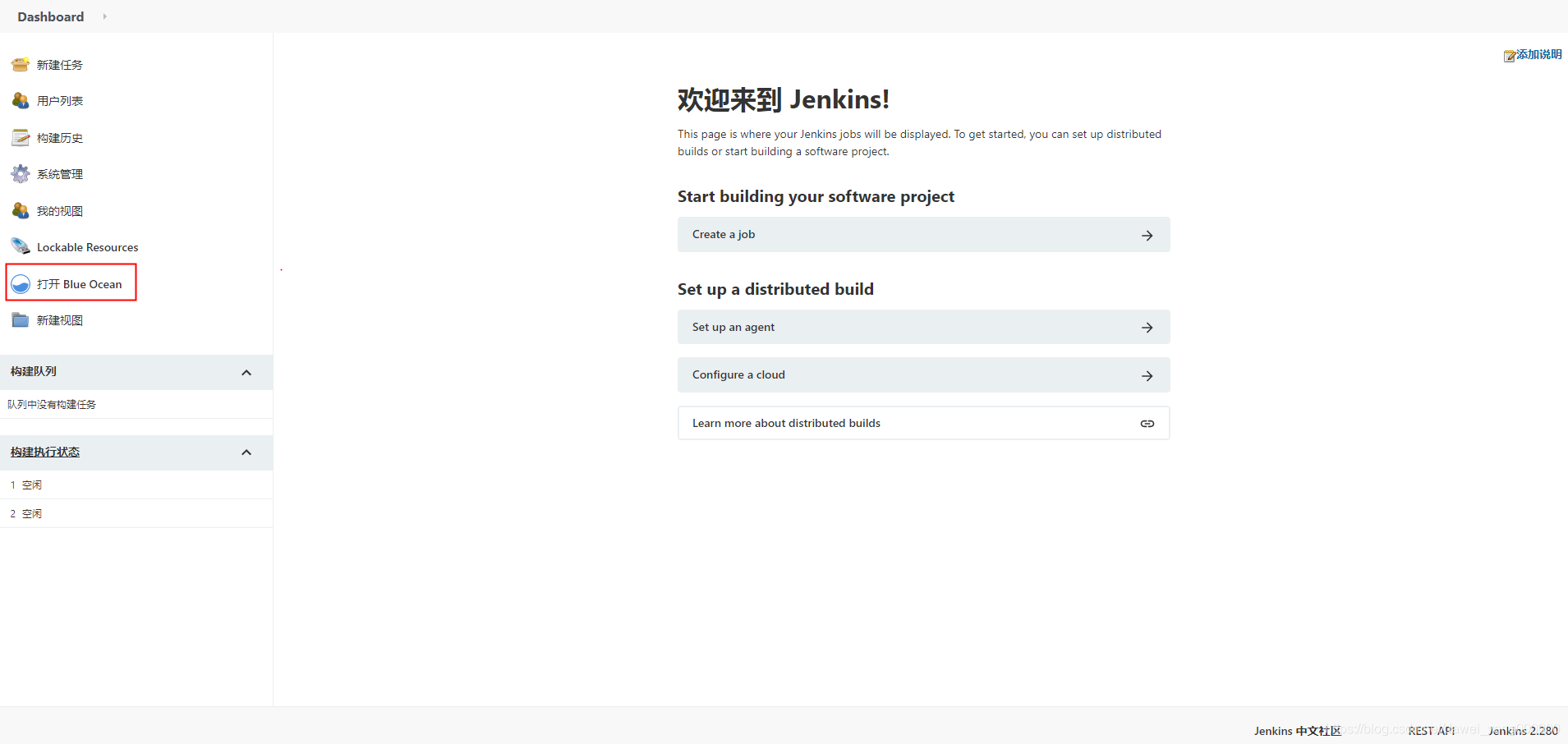The width and height of the screenshot is (1568, 744).
Task: Collapse the 构建执行状态 panel chevron
Action: pos(246,452)
